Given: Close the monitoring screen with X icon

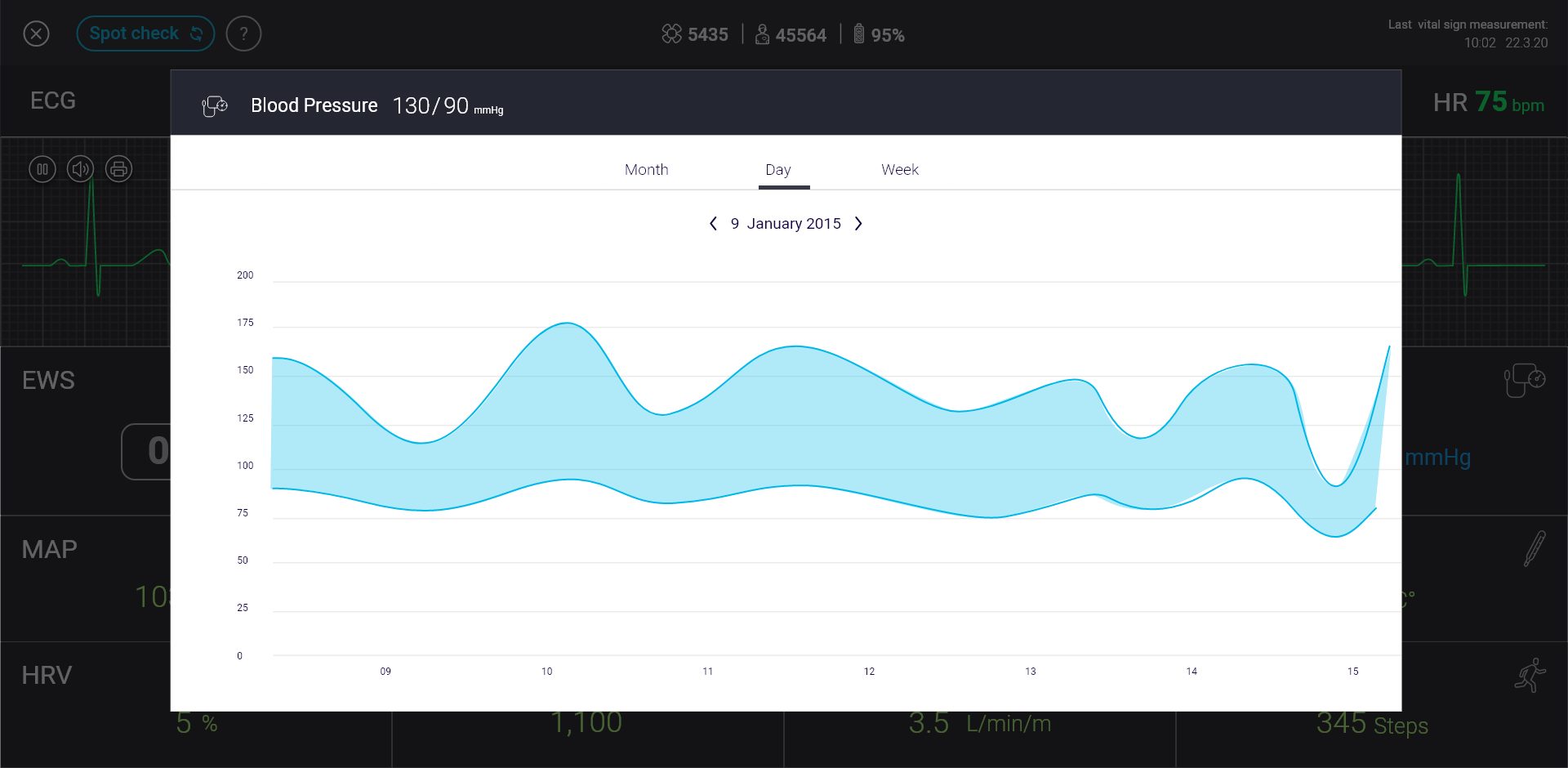Looking at the screenshot, I should point(36,33).
